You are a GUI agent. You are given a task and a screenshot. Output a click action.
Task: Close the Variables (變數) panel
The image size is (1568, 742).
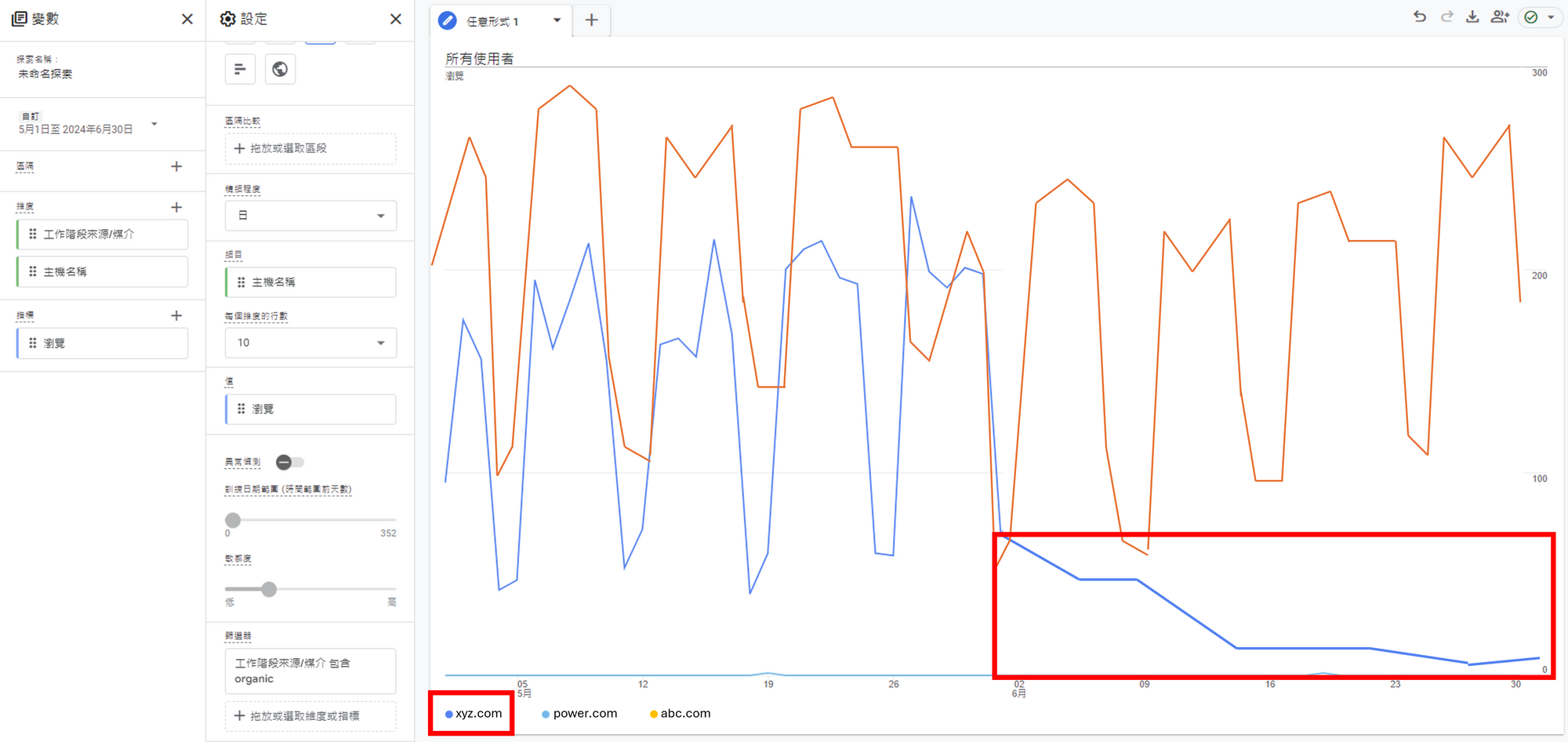coord(187,19)
